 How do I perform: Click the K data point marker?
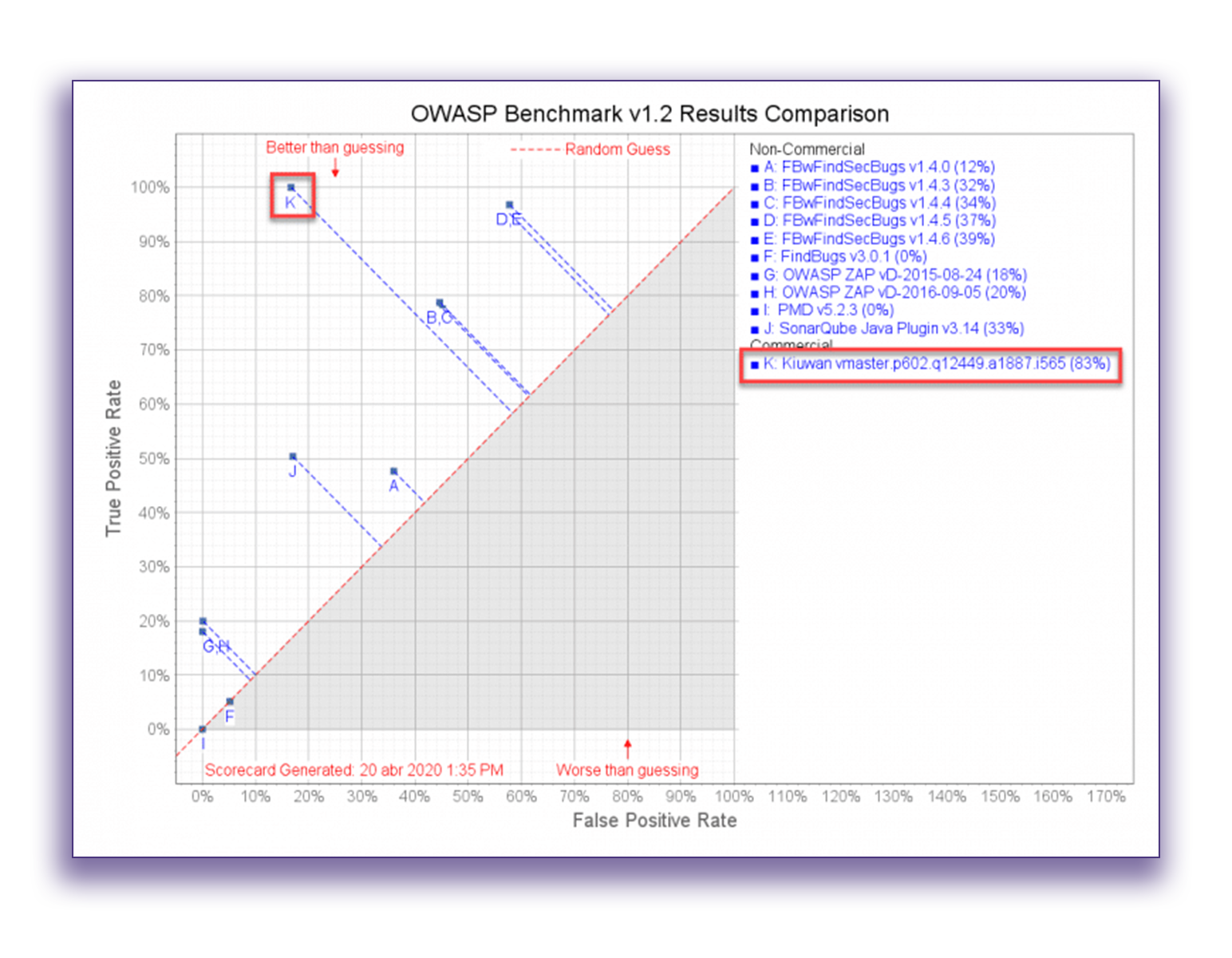pos(291,188)
